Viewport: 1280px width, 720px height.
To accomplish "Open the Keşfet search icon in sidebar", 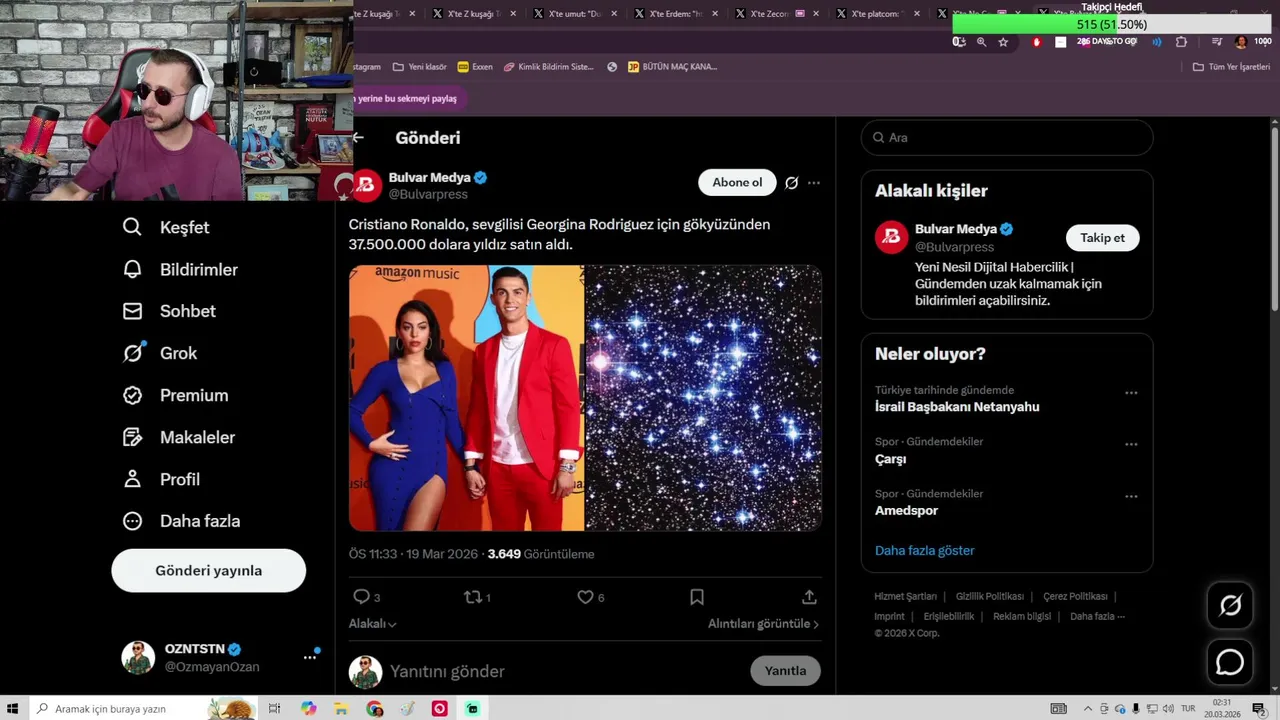I will click(x=132, y=227).
